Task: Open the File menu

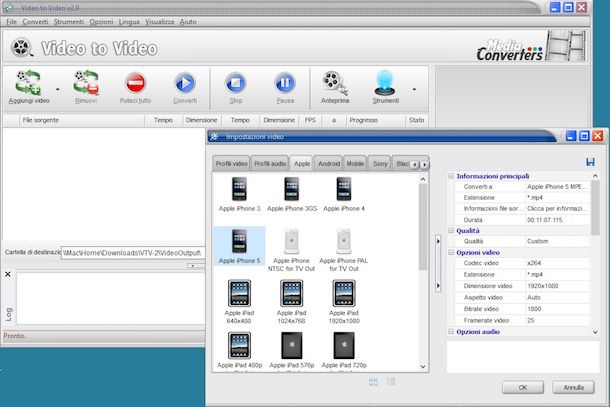Action: tap(11, 22)
